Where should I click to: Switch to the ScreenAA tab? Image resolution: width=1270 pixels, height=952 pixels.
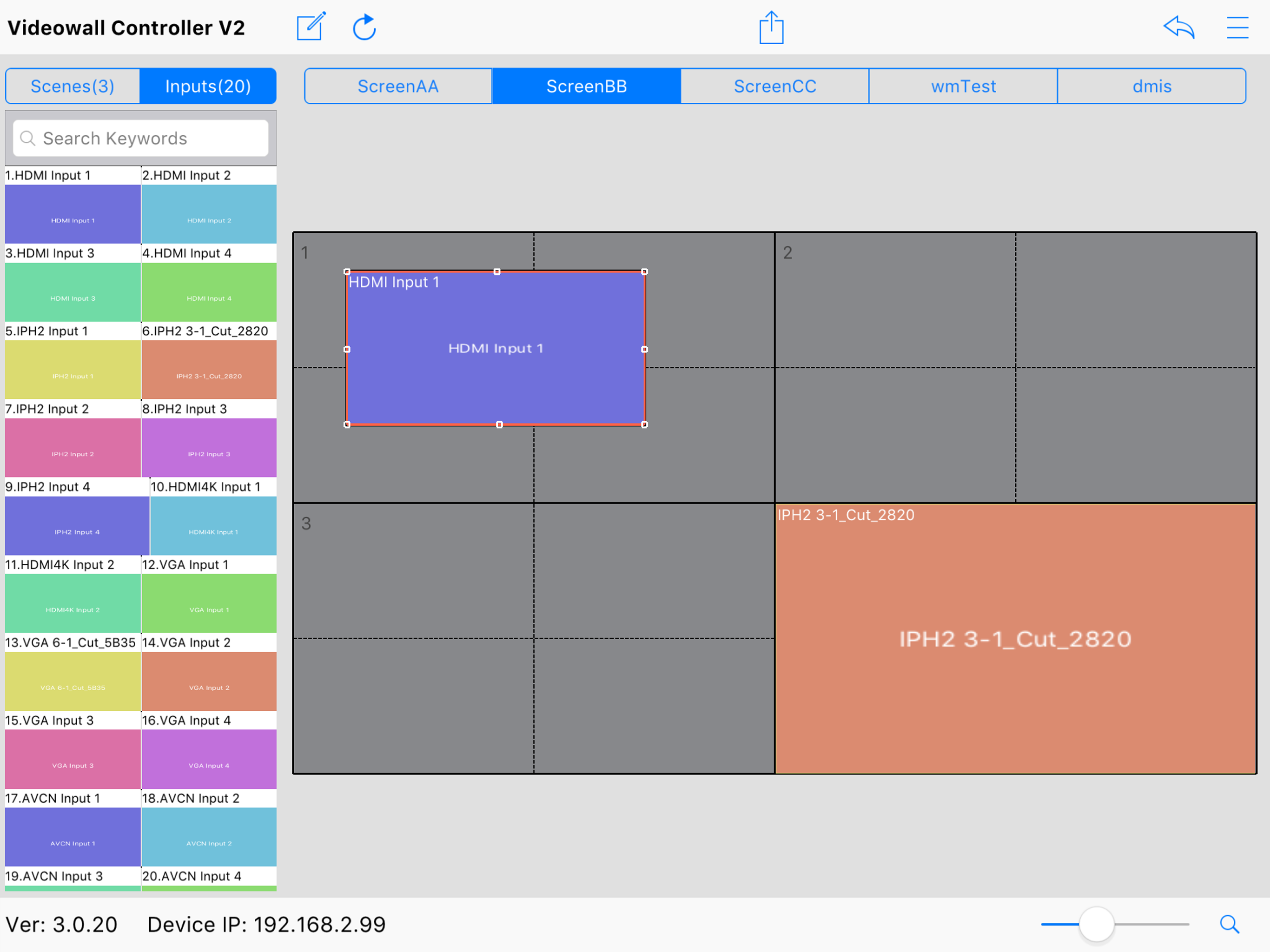pyautogui.click(x=398, y=86)
